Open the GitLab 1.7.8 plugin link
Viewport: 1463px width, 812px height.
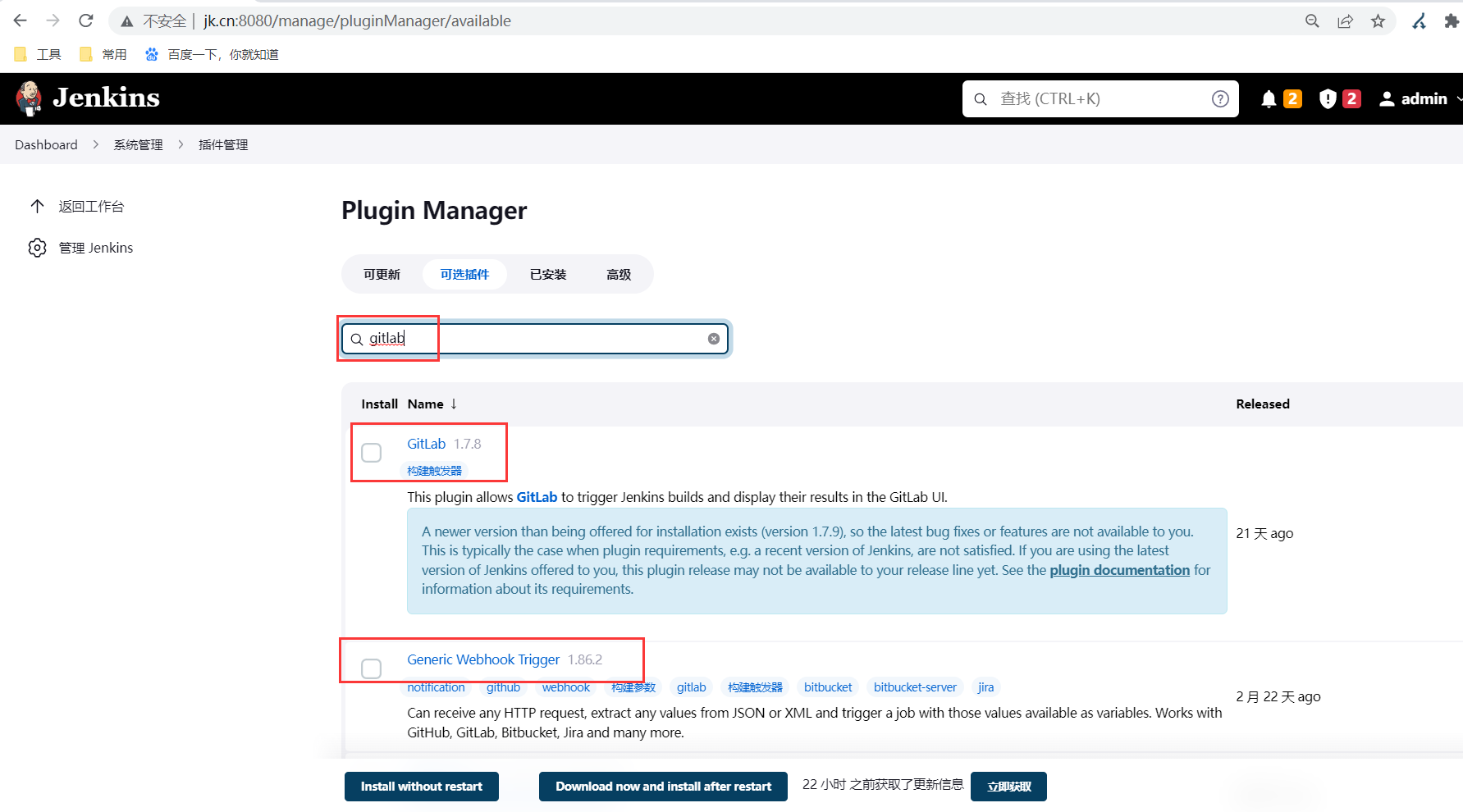click(427, 444)
